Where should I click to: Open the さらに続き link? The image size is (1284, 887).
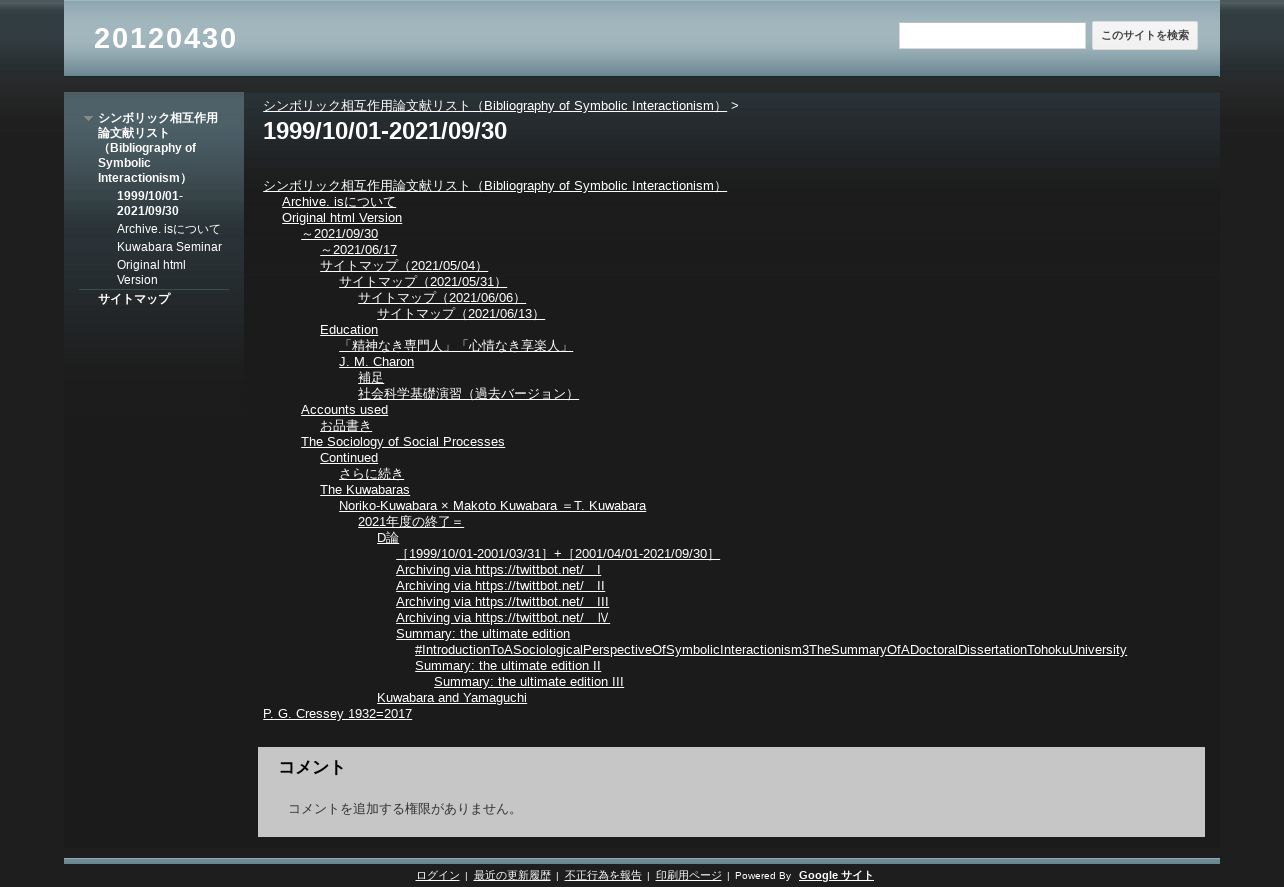click(x=372, y=474)
